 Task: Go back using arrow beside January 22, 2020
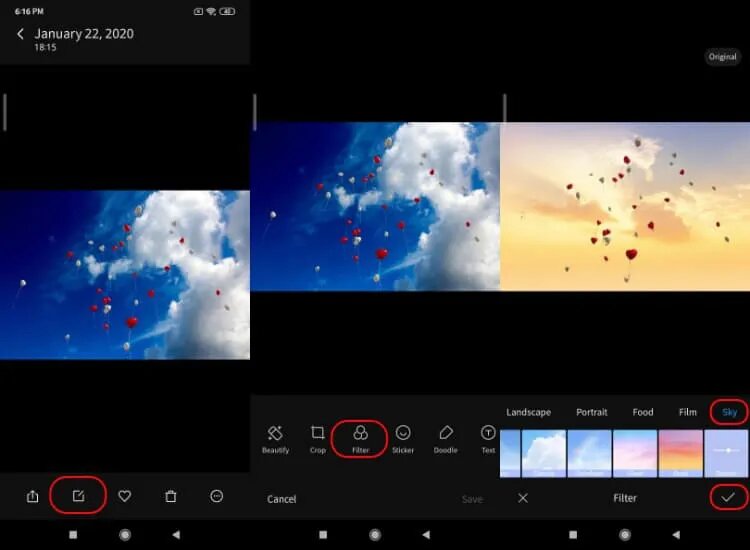click(20, 34)
